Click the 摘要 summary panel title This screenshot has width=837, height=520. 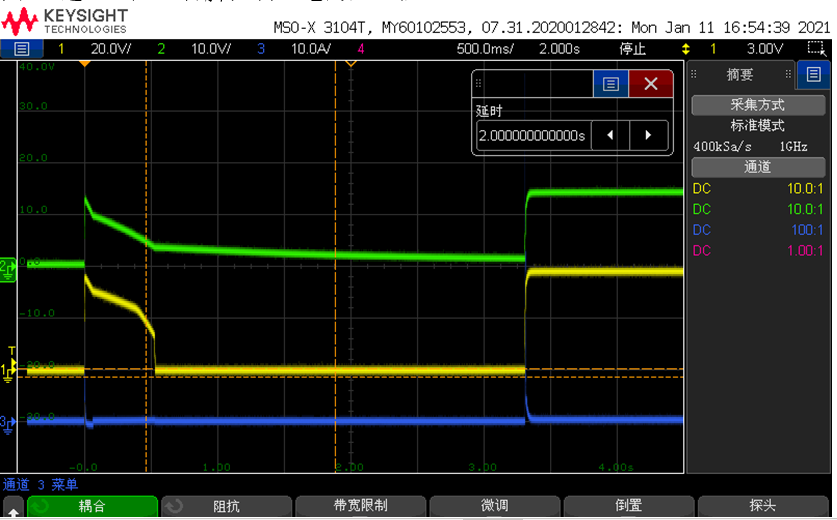[740, 75]
